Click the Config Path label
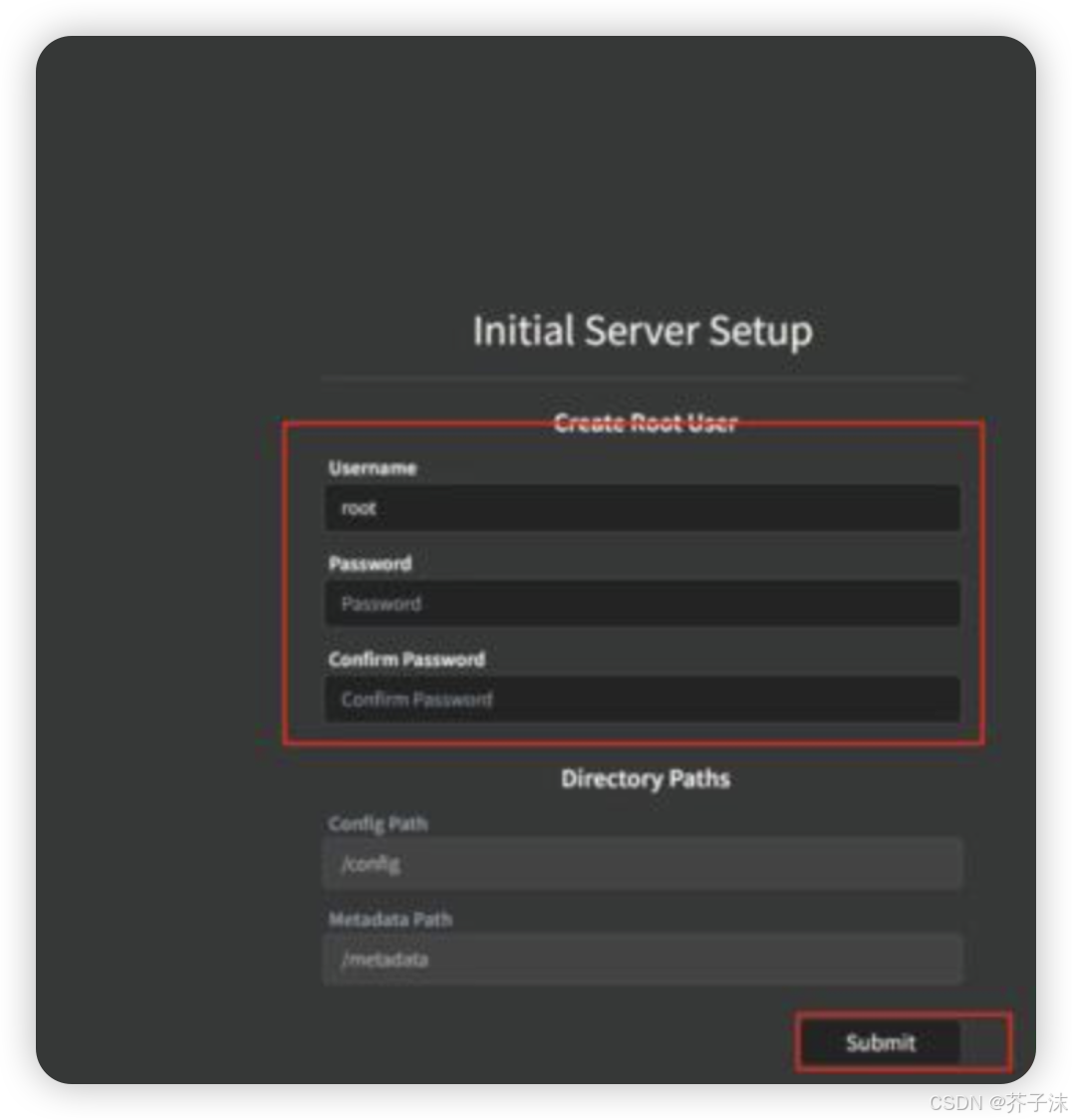The height and width of the screenshot is (1120, 1072). tap(378, 824)
